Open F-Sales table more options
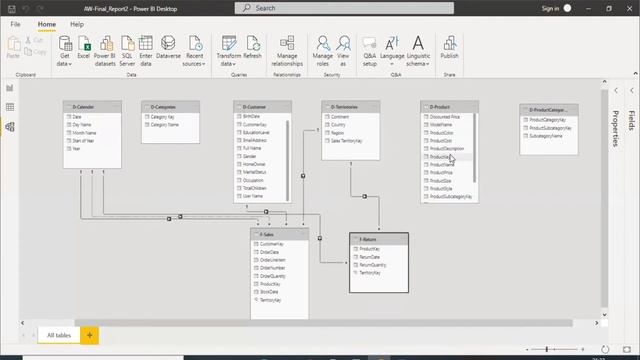This screenshot has height=360, width=640. click(x=303, y=234)
